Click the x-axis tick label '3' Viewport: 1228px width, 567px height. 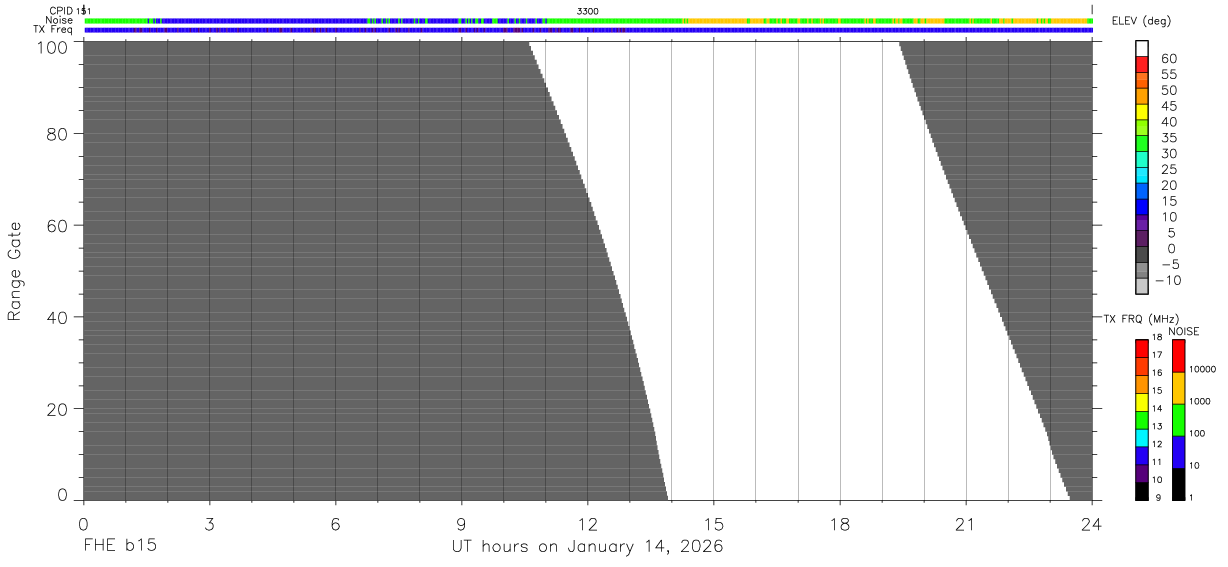pos(209,524)
